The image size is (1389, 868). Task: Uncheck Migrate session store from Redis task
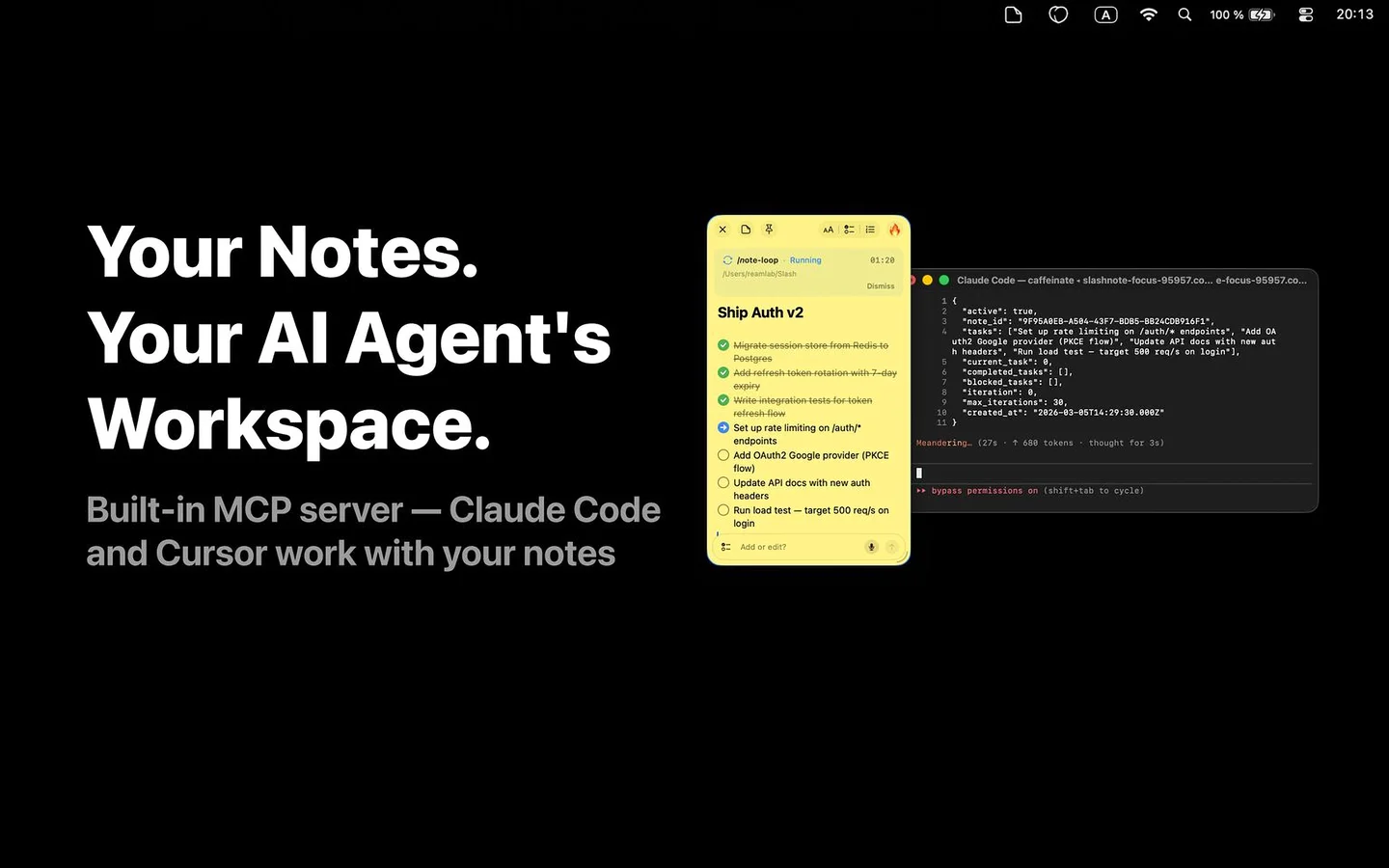click(x=723, y=345)
